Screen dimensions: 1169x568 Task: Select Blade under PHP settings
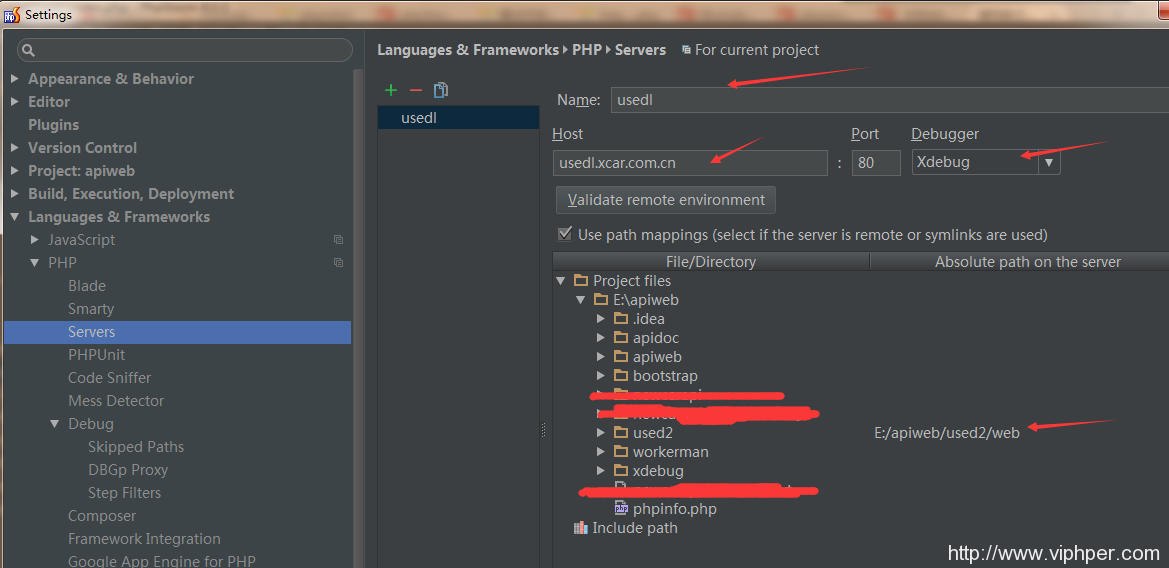click(86, 285)
